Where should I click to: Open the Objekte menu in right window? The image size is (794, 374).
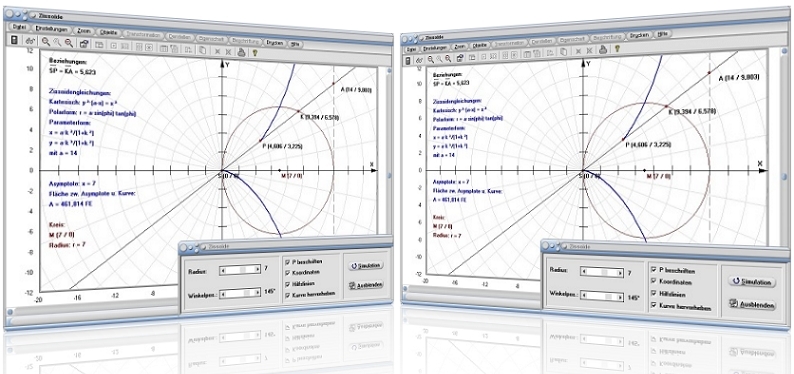(x=479, y=45)
